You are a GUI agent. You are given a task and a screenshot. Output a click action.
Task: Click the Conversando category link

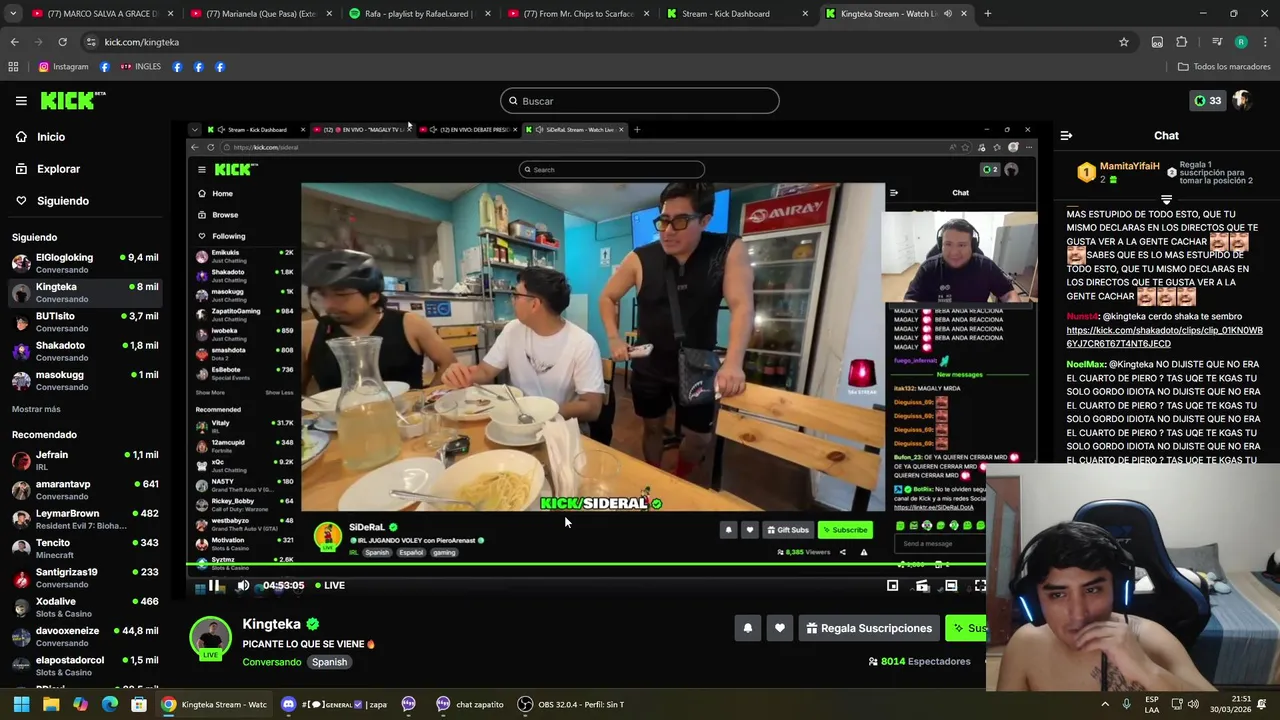click(x=271, y=662)
